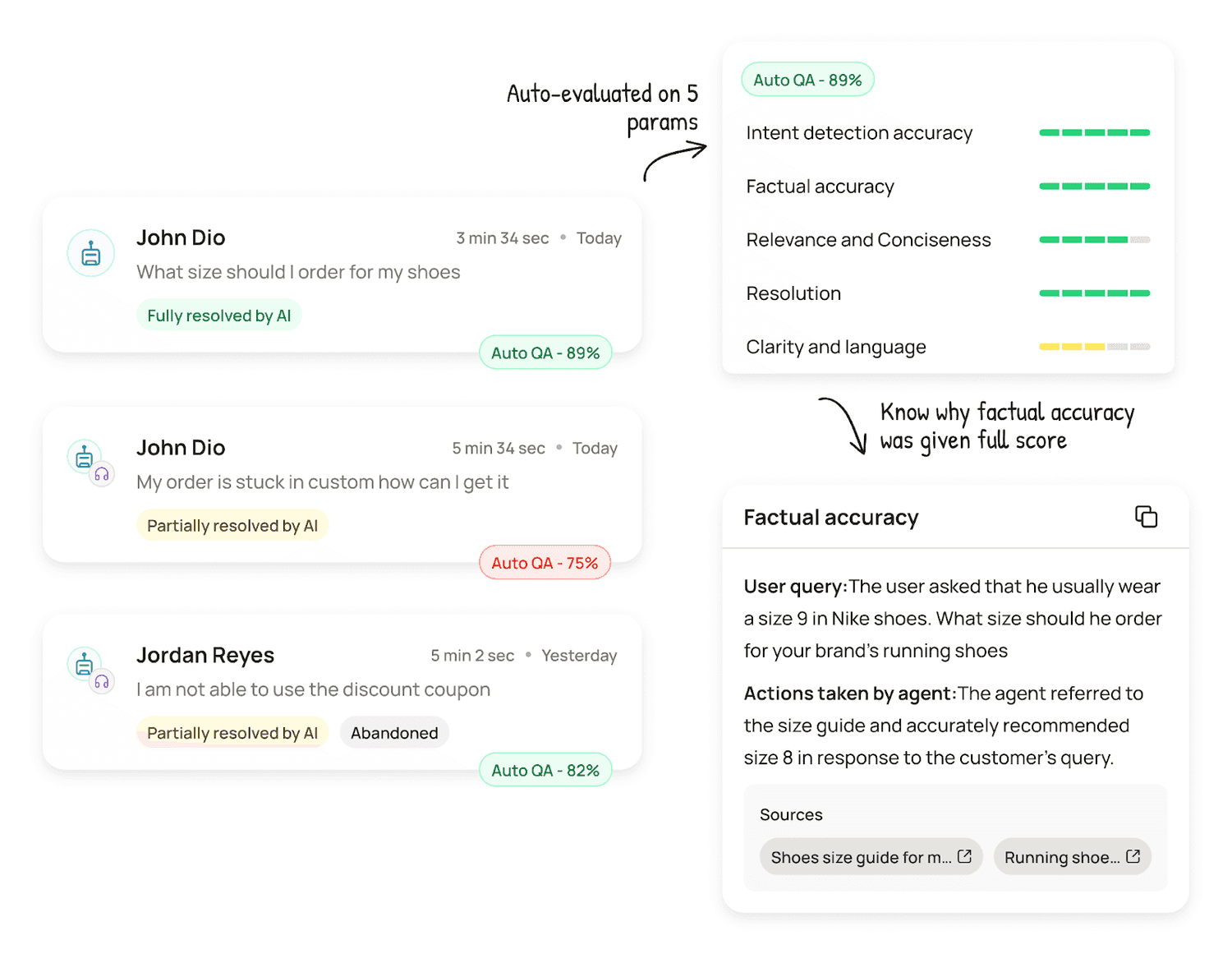The width and height of the screenshot is (1232, 954).
Task: Select the Fully resolved by AI tag
Action: pyautogui.click(x=219, y=316)
